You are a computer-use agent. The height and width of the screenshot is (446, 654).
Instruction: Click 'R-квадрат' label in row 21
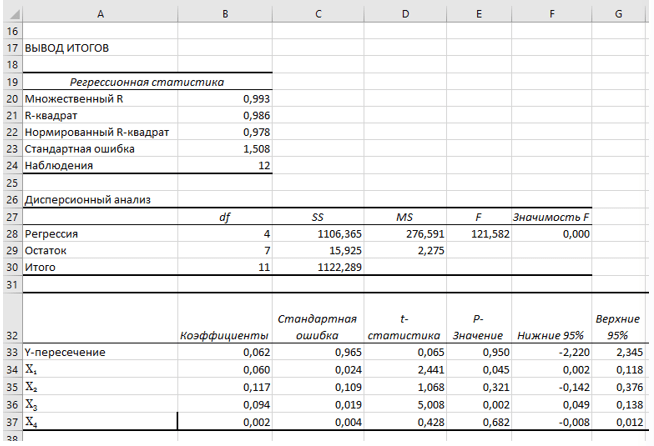[x=100, y=116]
